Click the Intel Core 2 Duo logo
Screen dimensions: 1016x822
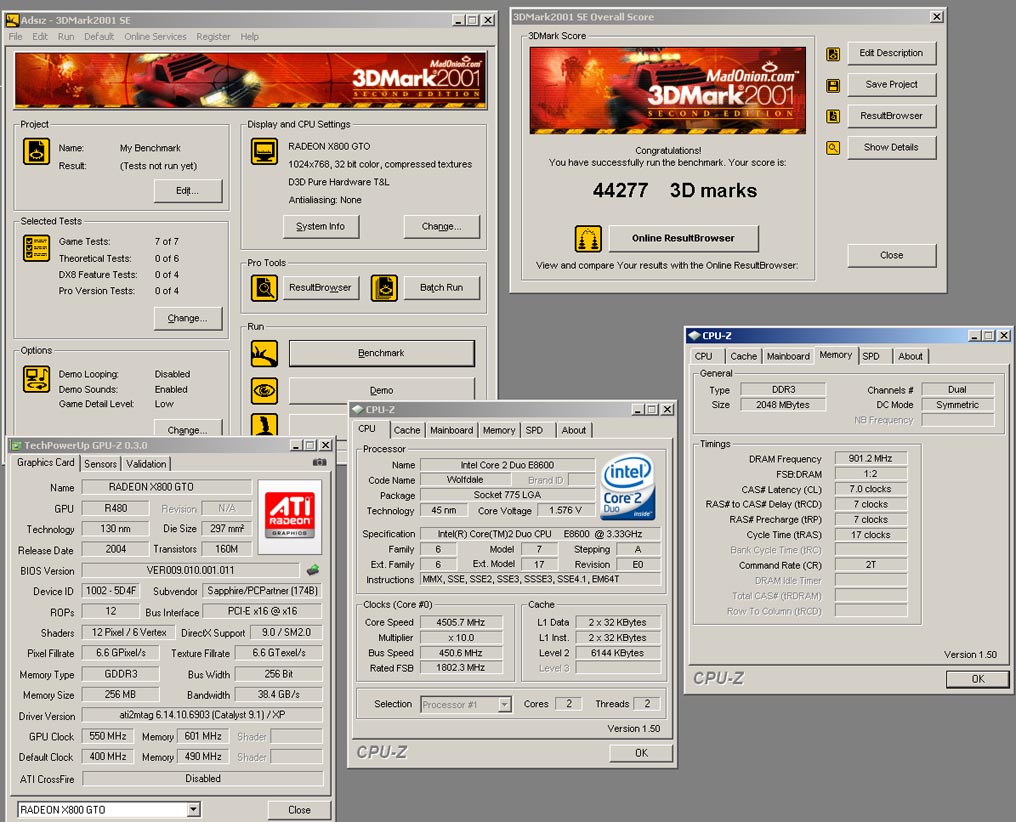point(627,487)
